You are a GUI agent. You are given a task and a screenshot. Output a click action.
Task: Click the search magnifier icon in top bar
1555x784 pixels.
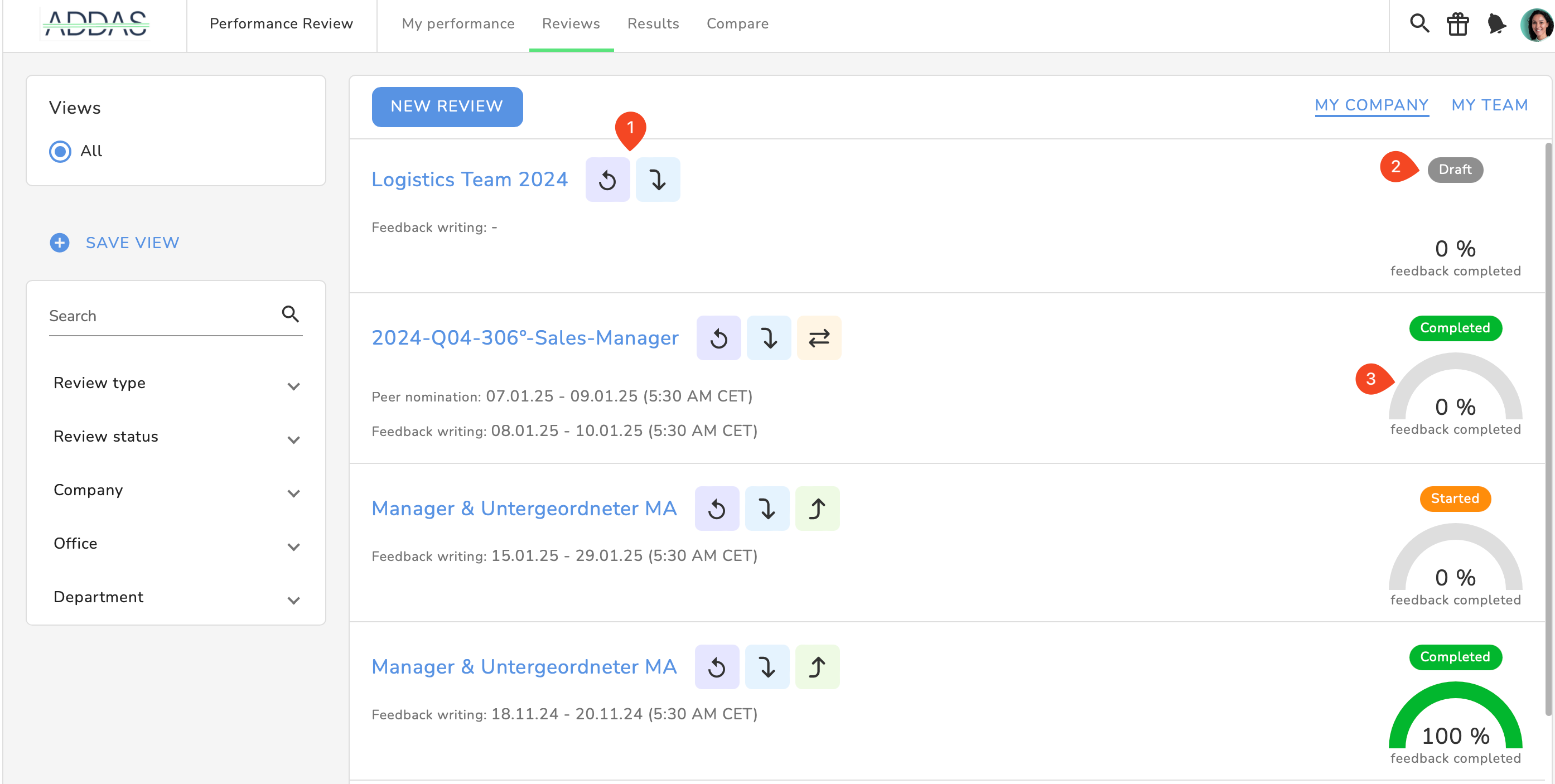1418,24
